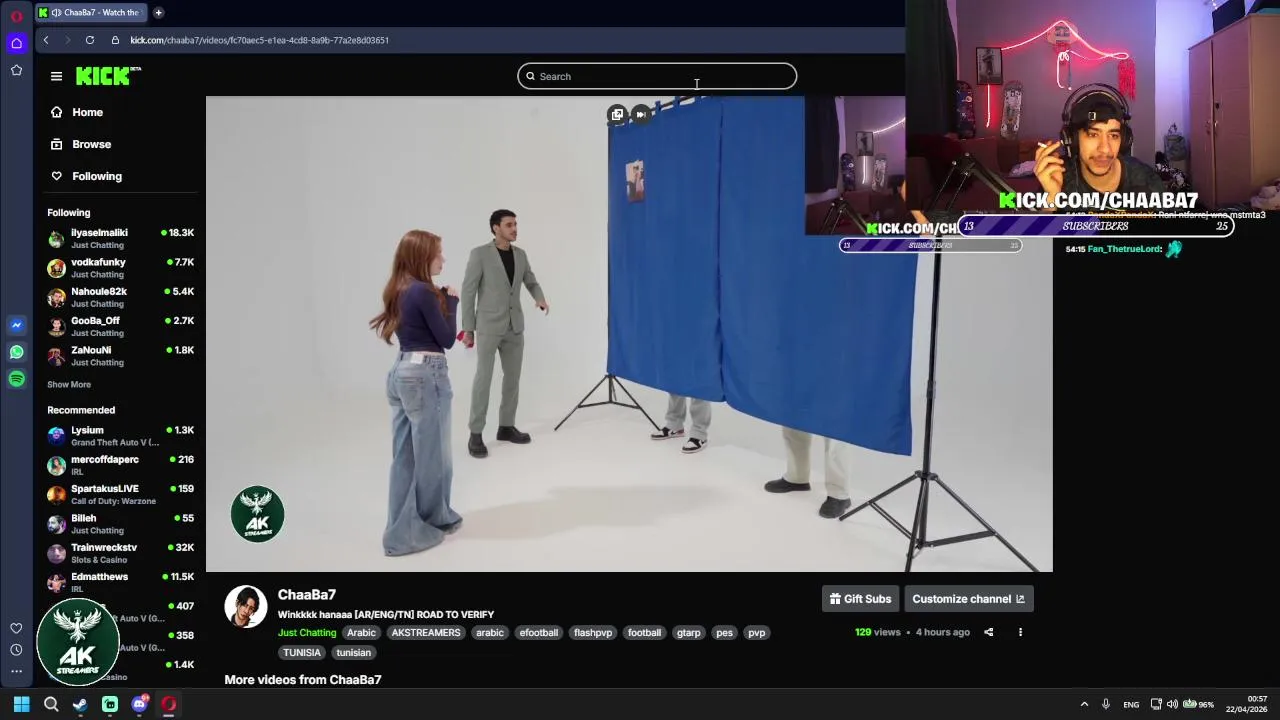Open WhatsApp in Opera sidebar

pyautogui.click(x=16, y=352)
